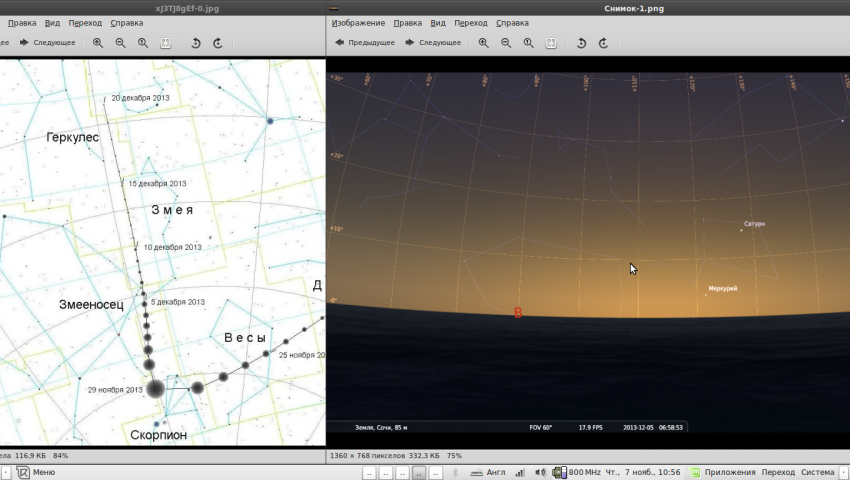Viewport: 850px width, 480px height.
Task: Rotate Снимок-1.png counterclockwise
Action: pyautogui.click(x=581, y=43)
